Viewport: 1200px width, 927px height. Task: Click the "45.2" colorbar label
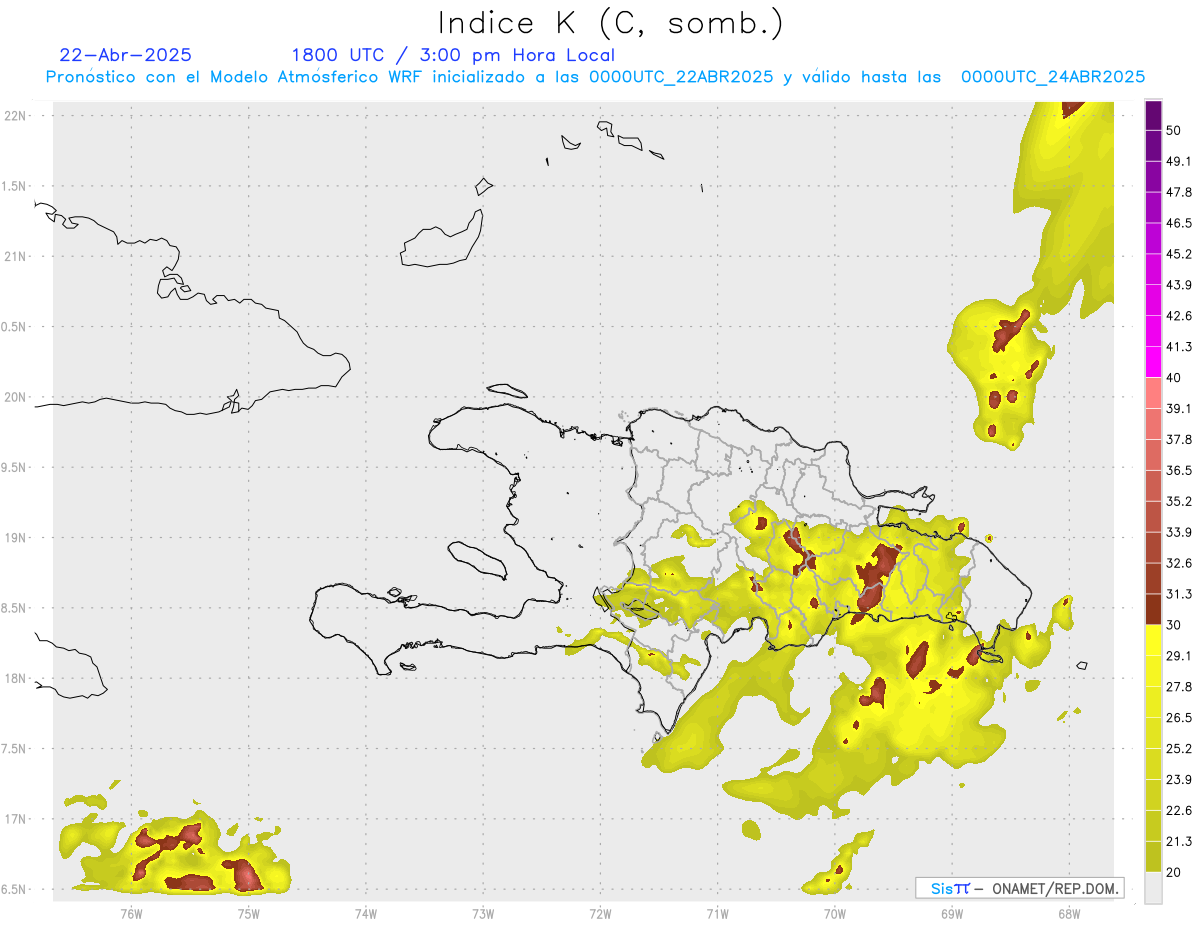1179,254
